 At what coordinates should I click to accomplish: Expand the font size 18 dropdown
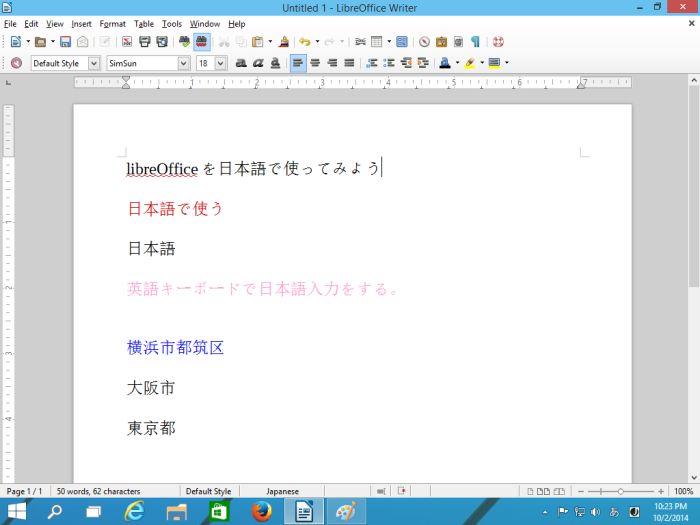[221, 63]
